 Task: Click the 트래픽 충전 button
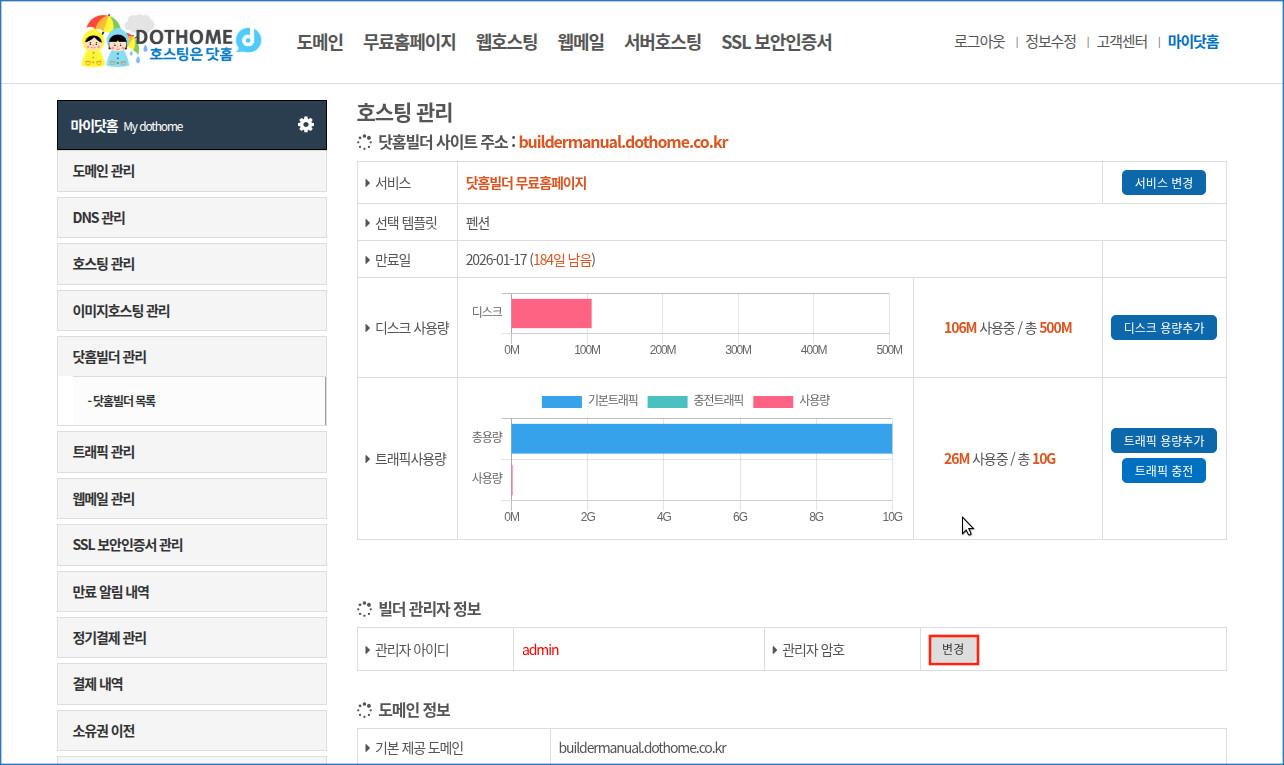click(1163, 471)
